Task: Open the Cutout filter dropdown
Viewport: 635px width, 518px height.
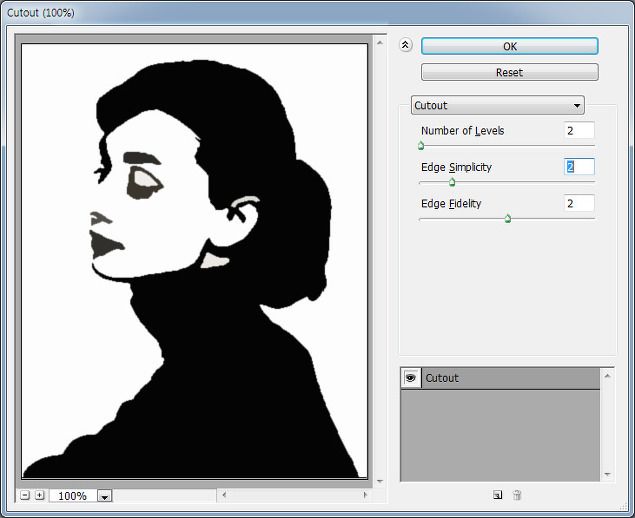Action: (x=497, y=105)
